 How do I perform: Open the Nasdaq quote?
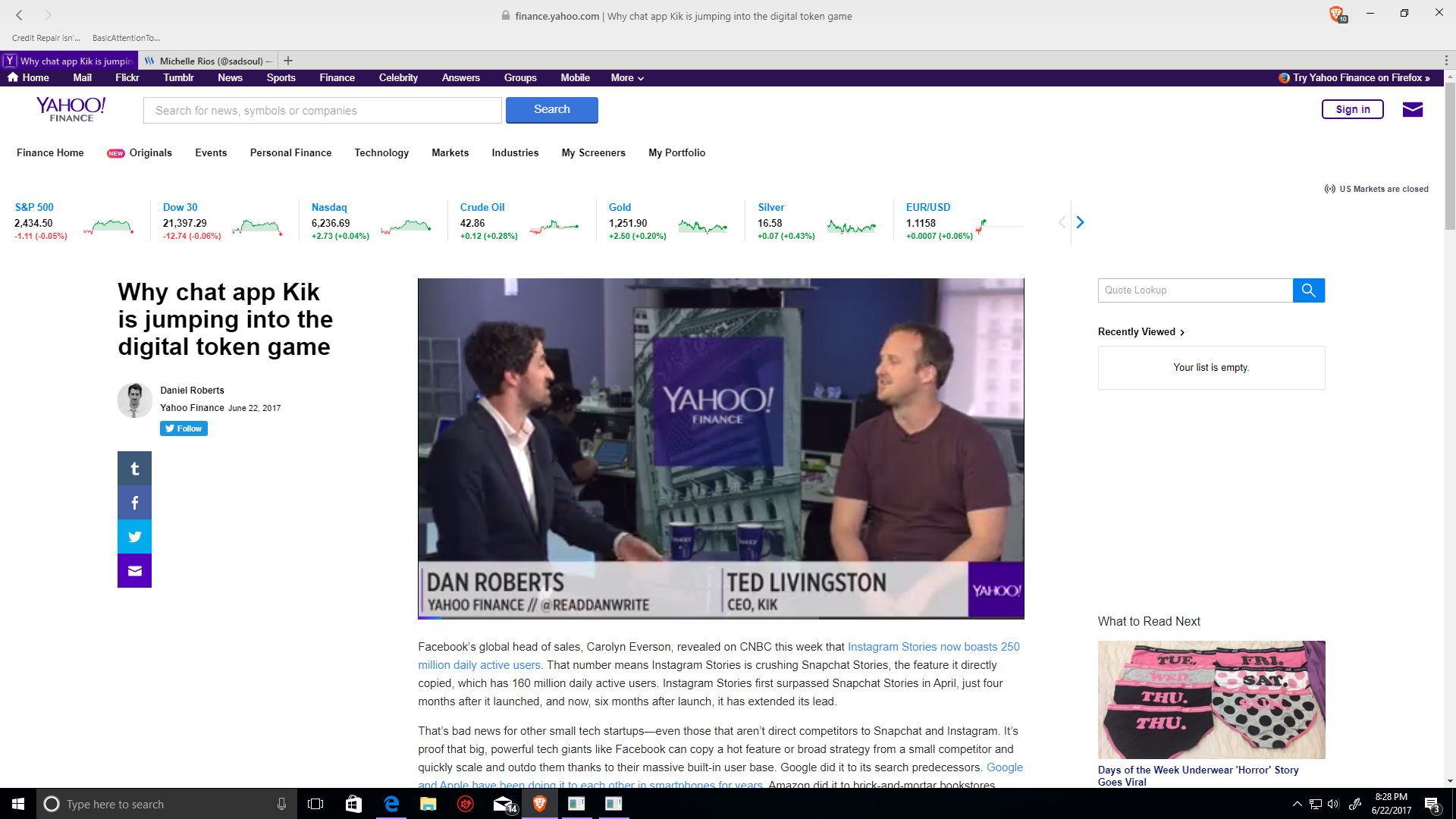[x=329, y=207]
